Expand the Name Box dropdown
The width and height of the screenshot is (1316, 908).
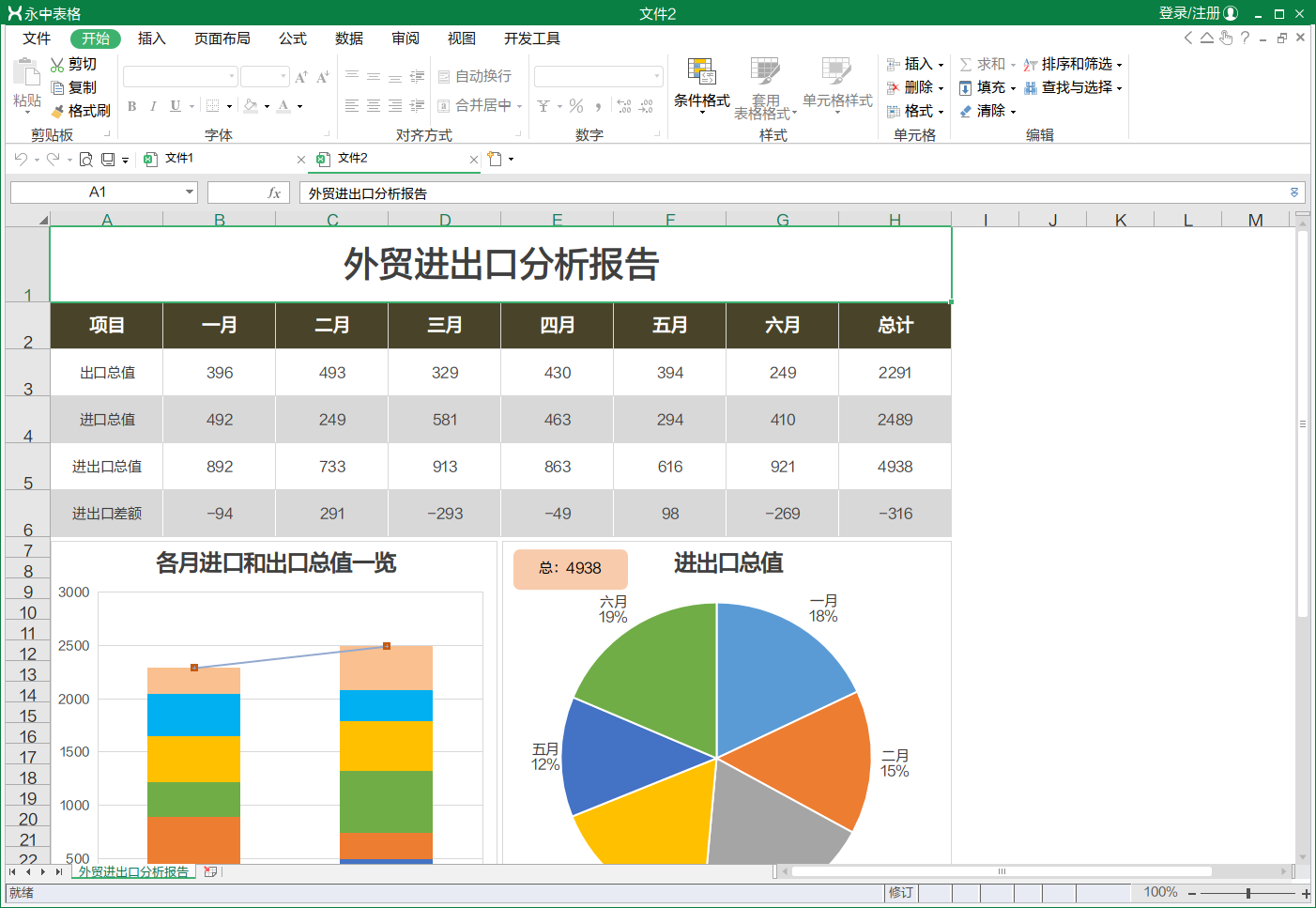pos(190,192)
